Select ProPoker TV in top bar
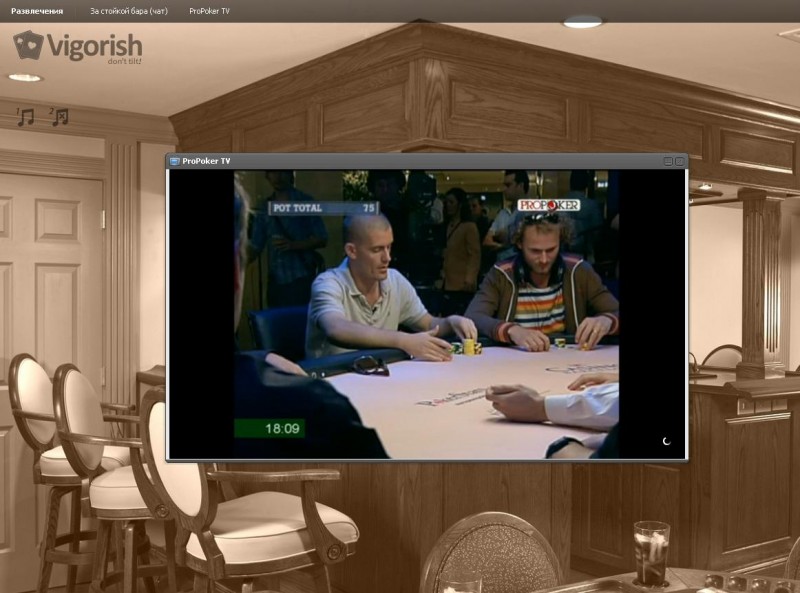 pyautogui.click(x=209, y=11)
